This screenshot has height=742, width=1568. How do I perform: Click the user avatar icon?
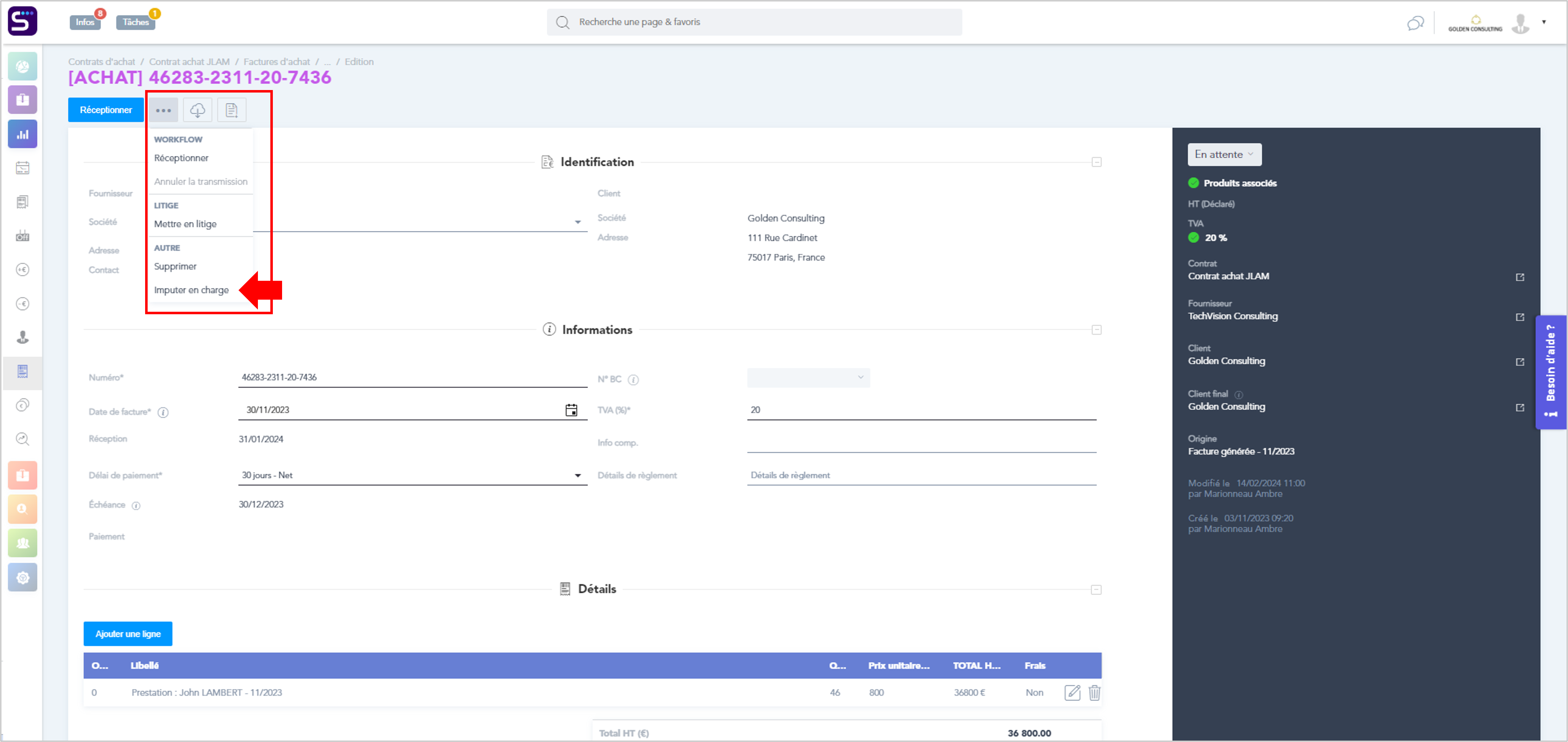click(1520, 23)
